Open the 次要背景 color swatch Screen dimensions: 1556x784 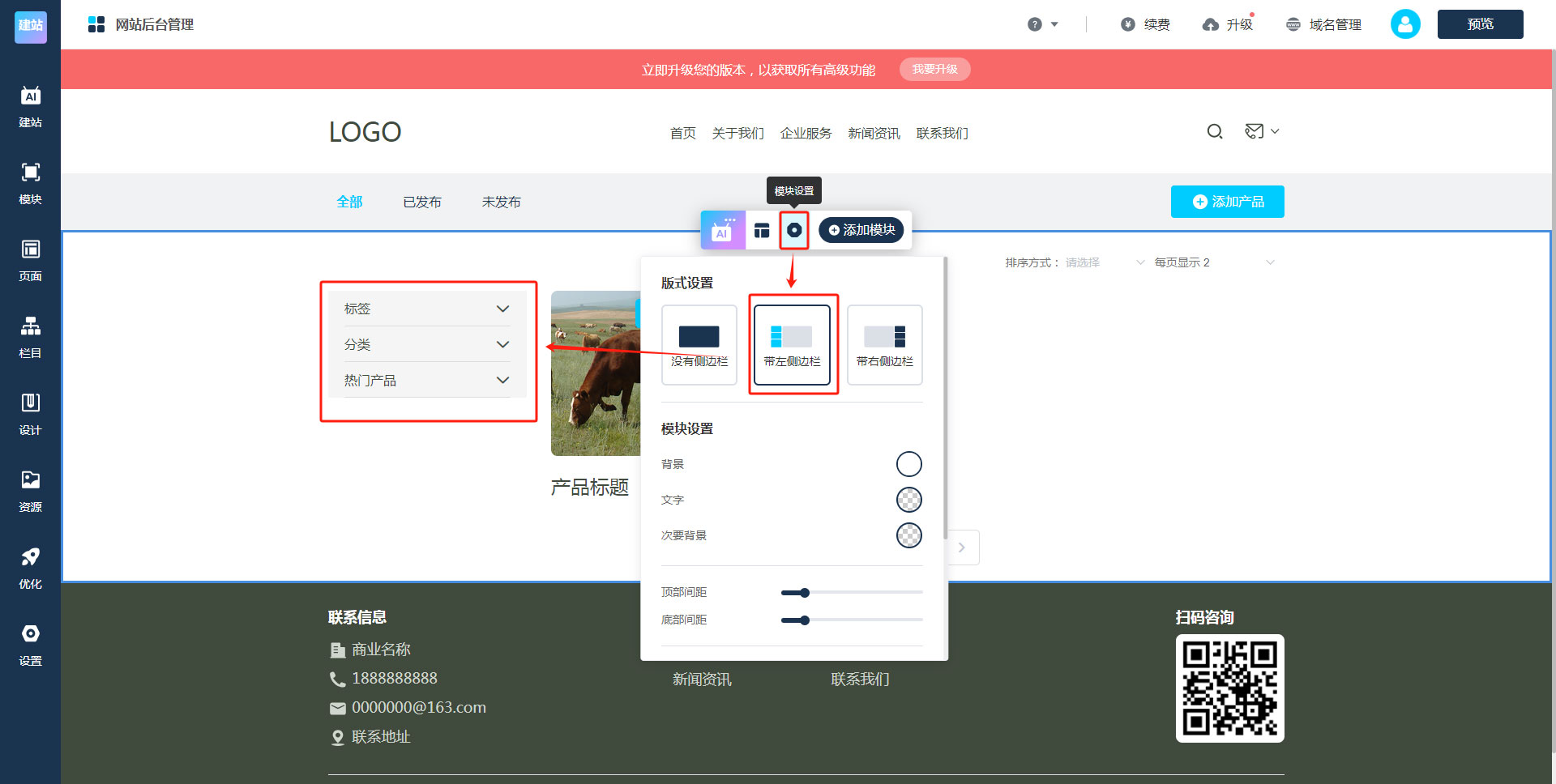click(909, 535)
